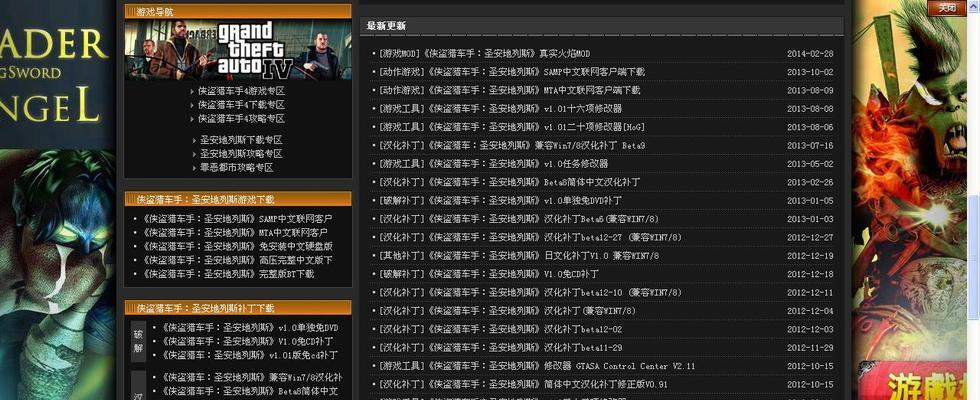Open 日文化补丁V1.0 兼容WIN7/8 entry

tap(518, 256)
